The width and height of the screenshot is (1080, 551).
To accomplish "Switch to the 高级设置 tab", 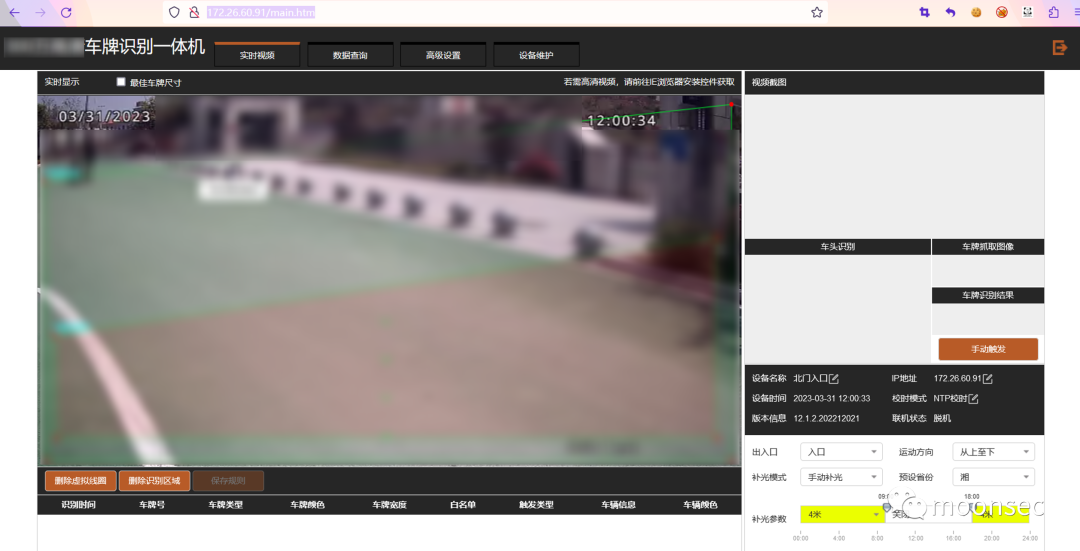I will pyautogui.click(x=443, y=54).
